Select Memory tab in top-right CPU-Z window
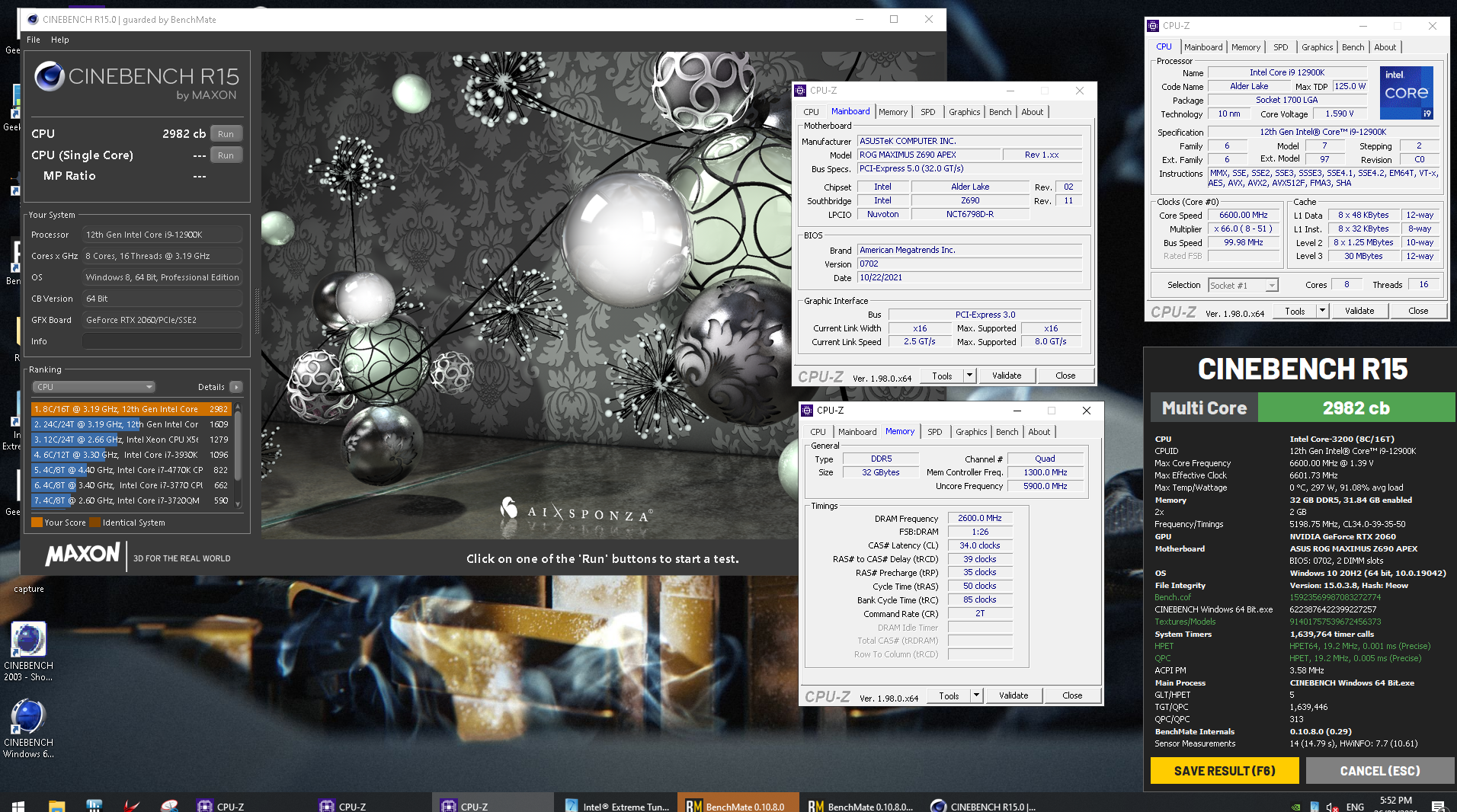This screenshot has height=812, width=1457. pos(1245,47)
